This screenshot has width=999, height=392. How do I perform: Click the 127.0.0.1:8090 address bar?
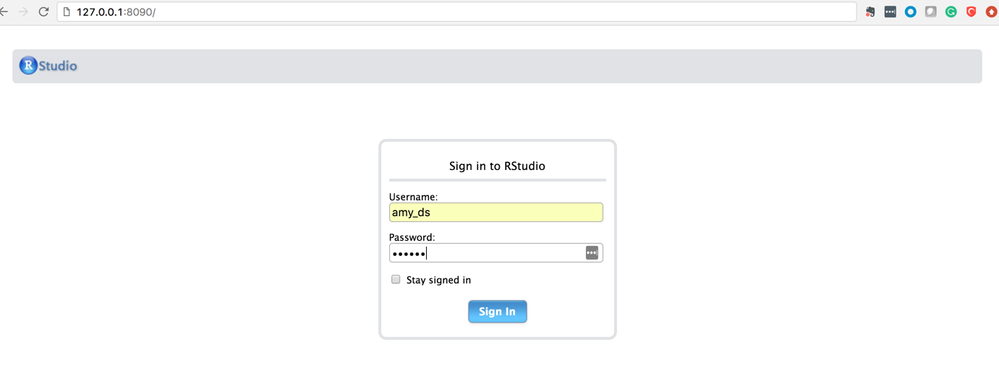pyautogui.click(x=456, y=12)
